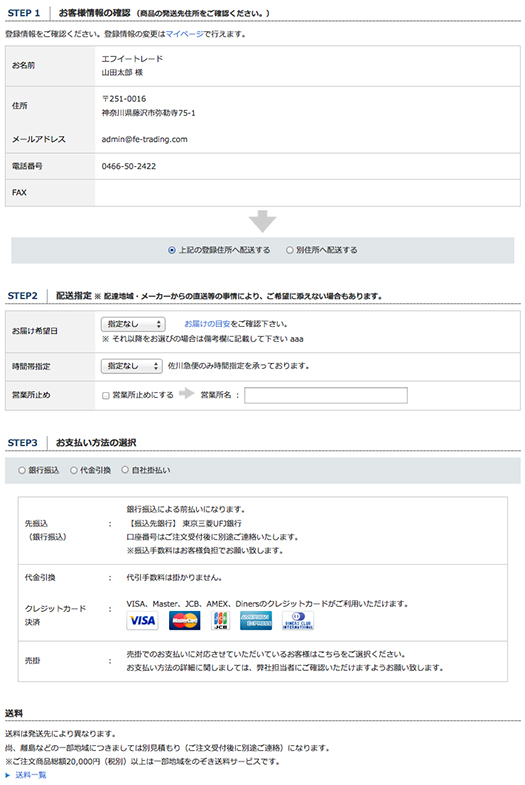
Task: Choose 自社掛払い payment method
Action: coord(125,470)
